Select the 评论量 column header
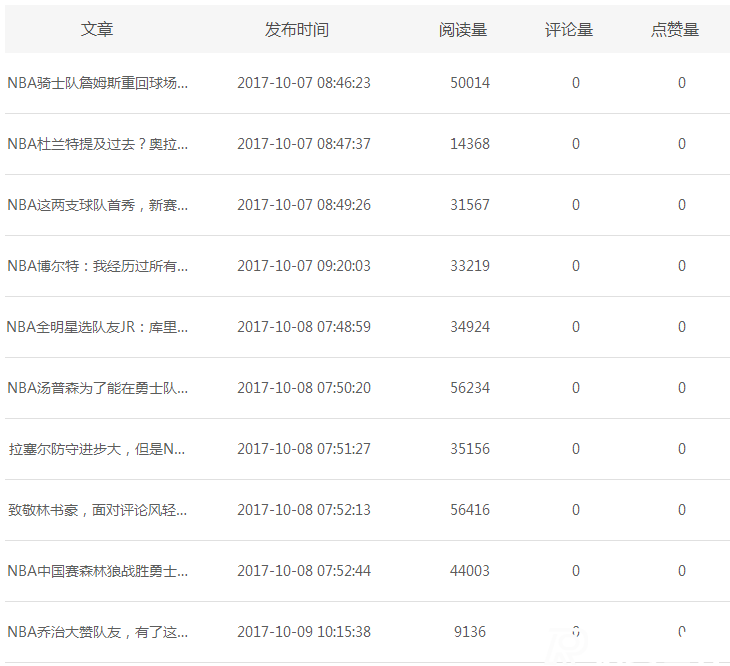This screenshot has height=666, width=730. [x=569, y=30]
